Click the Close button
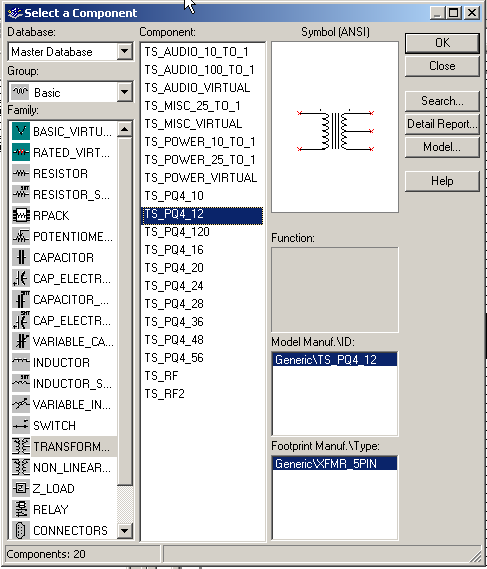The width and height of the screenshot is (487, 569). tap(442, 66)
